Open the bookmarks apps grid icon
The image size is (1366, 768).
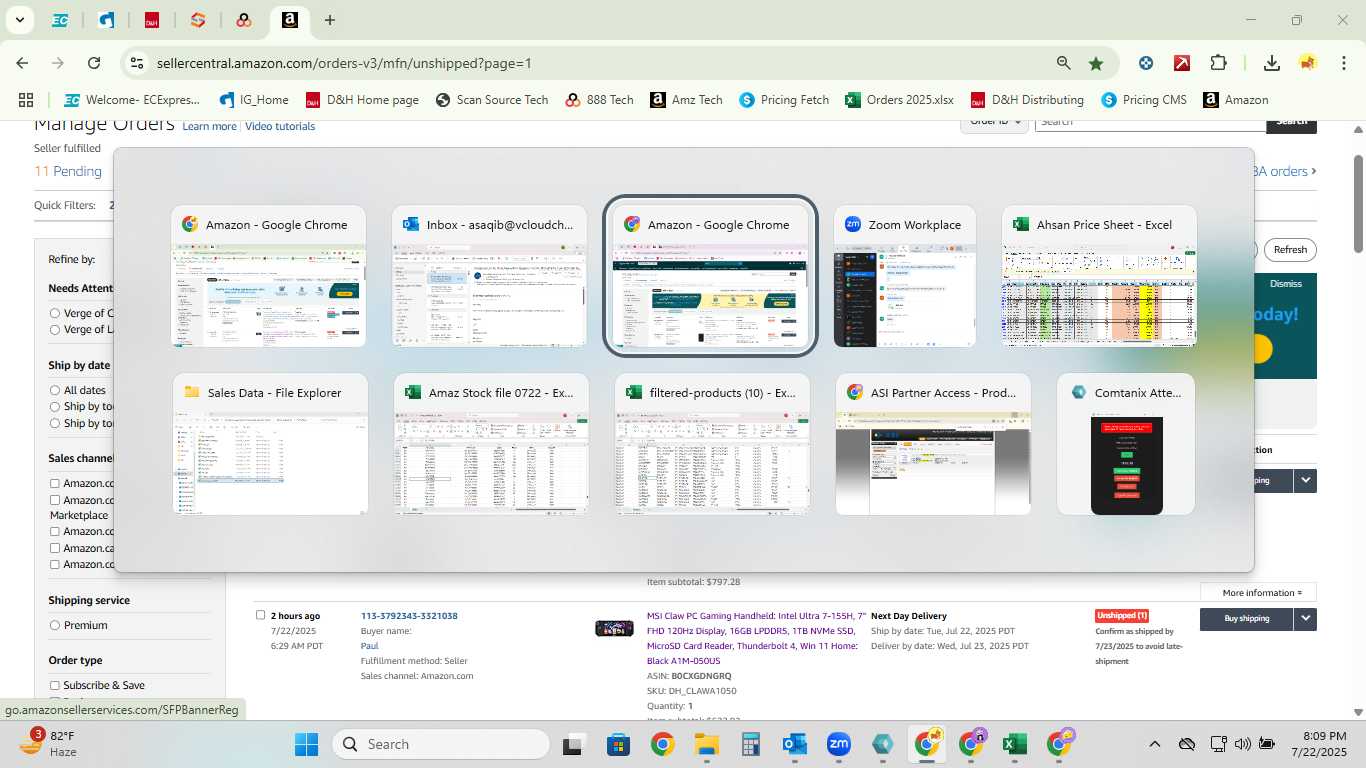pos(26,100)
